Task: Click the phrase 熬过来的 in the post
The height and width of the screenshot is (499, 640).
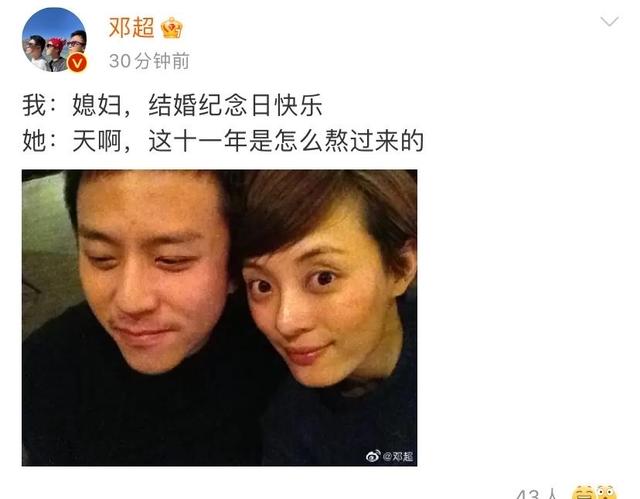Action: (374, 141)
